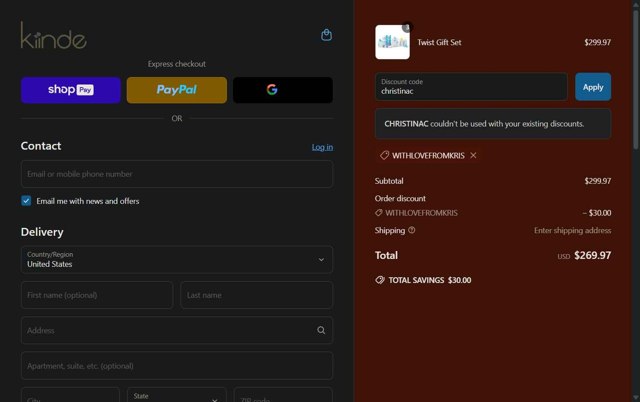Open the Country/Region dropdown
The width and height of the screenshot is (640, 402).
pos(177,260)
